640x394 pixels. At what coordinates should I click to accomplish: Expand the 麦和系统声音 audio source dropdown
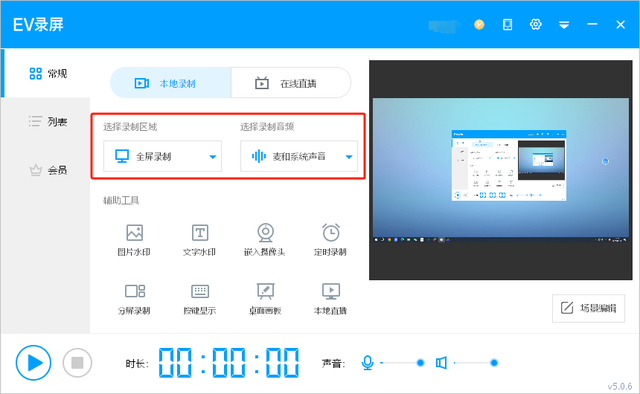299,156
